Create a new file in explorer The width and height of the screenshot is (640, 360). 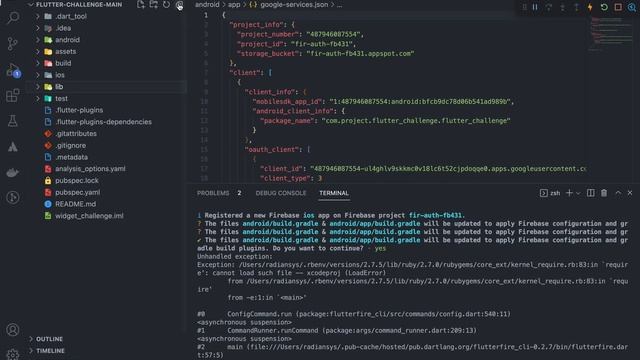click(x=140, y=5)
